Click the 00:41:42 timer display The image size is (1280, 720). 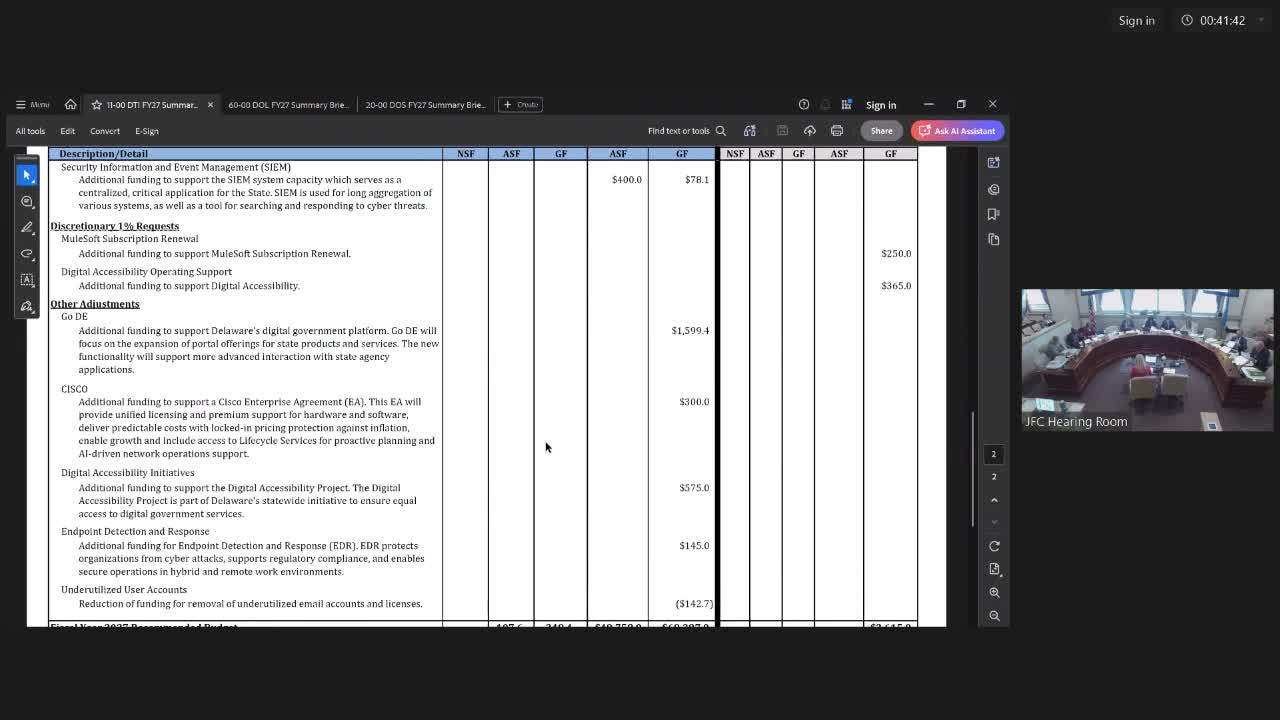(1222, 20)
